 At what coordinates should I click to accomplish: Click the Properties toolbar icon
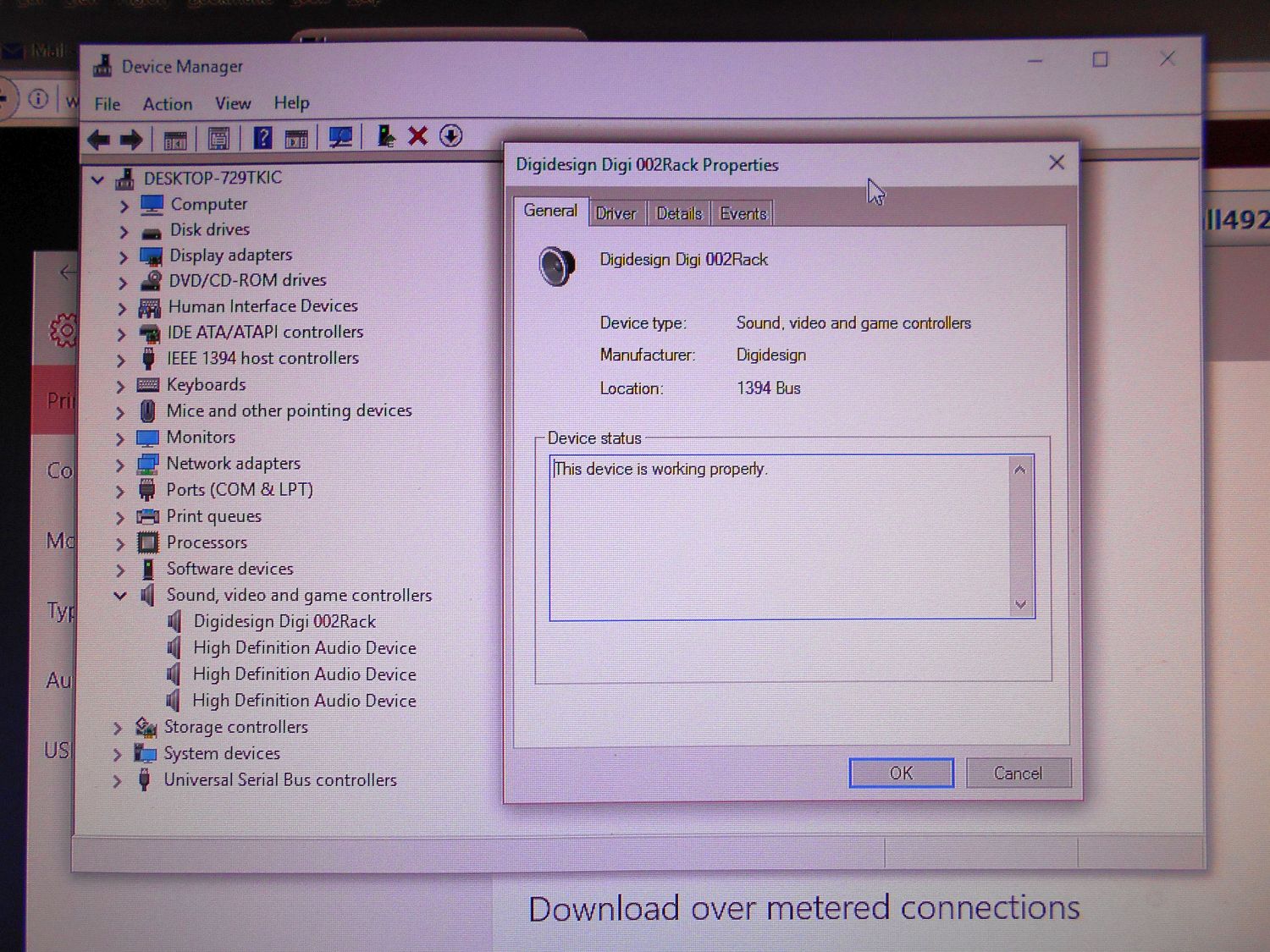[x=218, y=139]
